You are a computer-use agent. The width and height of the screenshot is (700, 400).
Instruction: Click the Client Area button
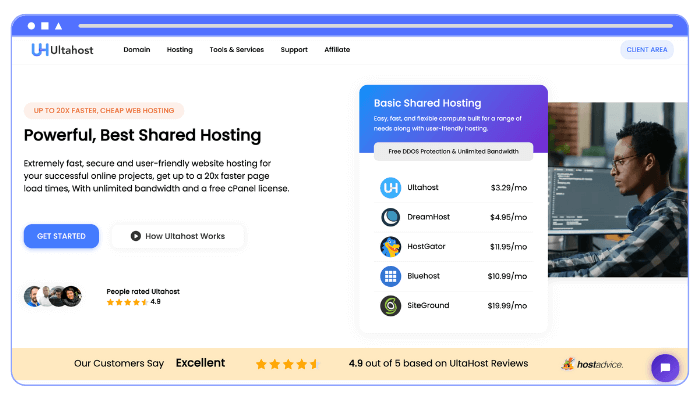coord(646,49)
